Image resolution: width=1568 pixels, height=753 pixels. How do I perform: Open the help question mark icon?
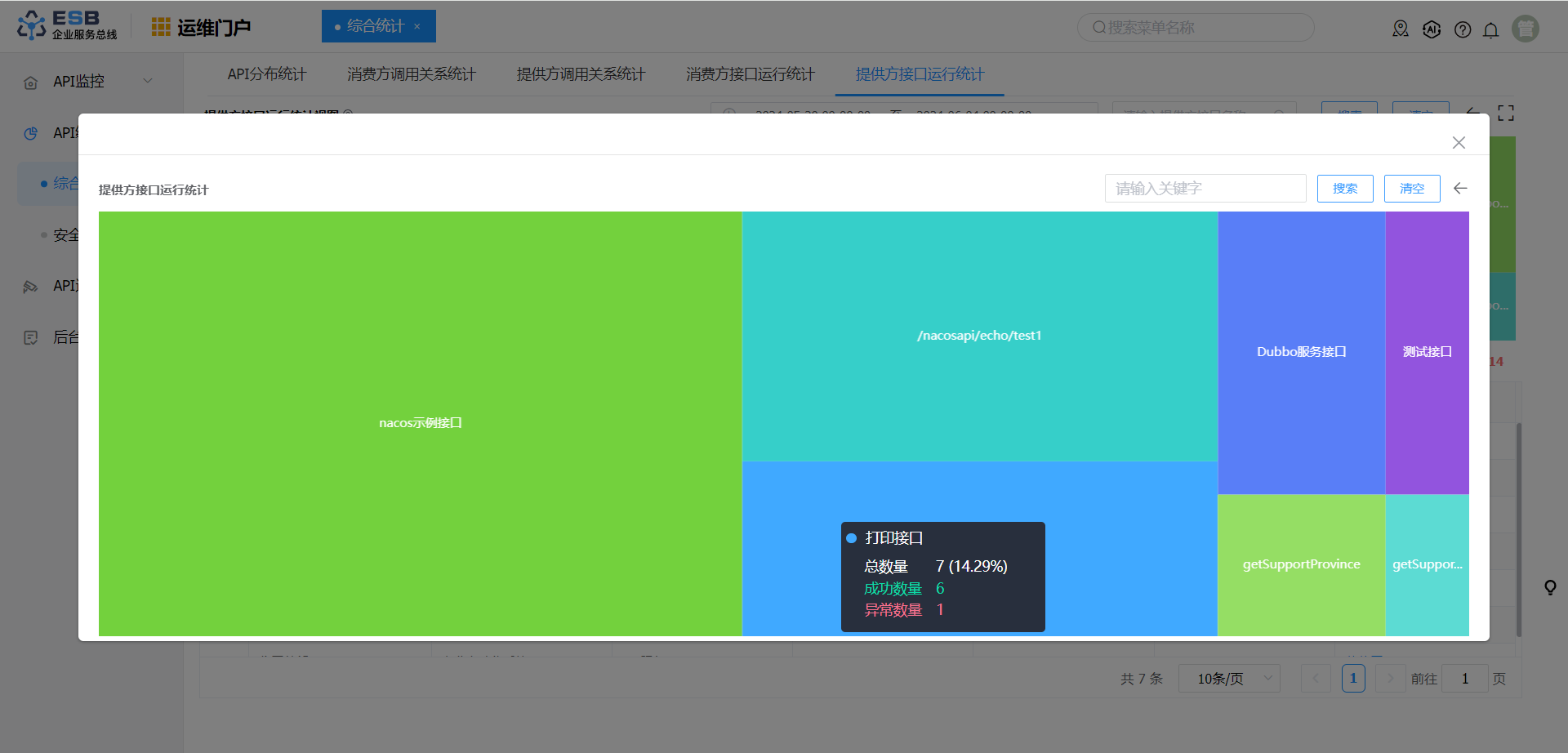(1463, 30)
